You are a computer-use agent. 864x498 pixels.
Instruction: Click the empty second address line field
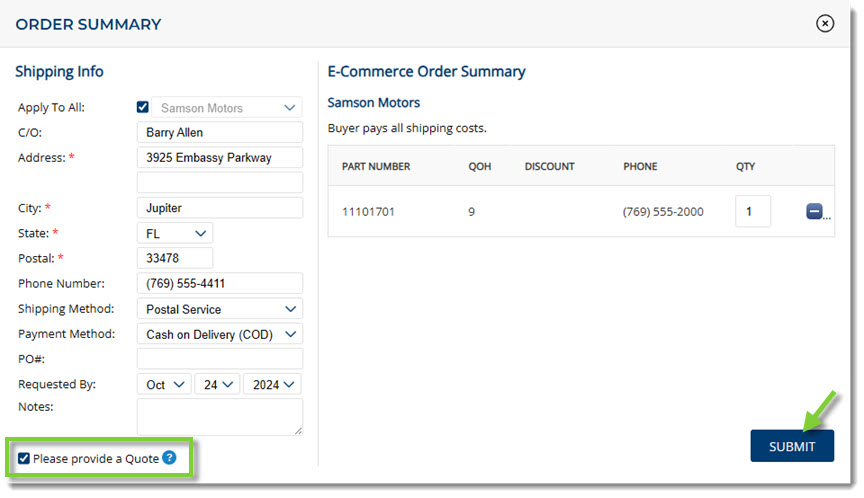tap(220, 182)
